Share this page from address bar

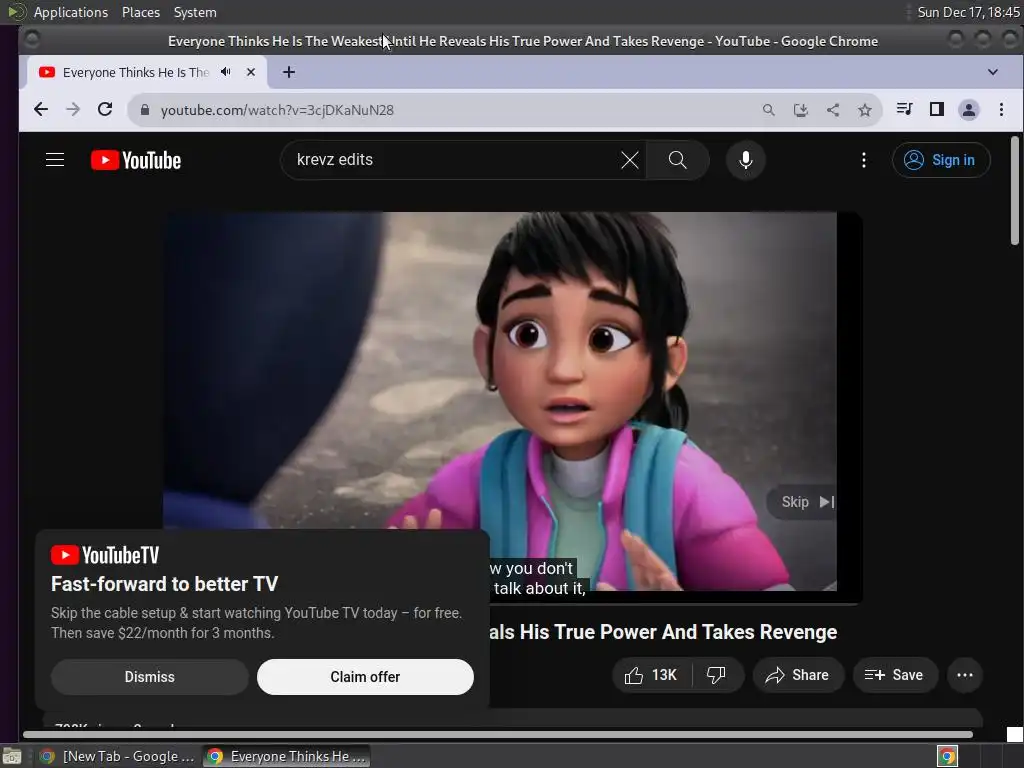click(x=833, y=110)
